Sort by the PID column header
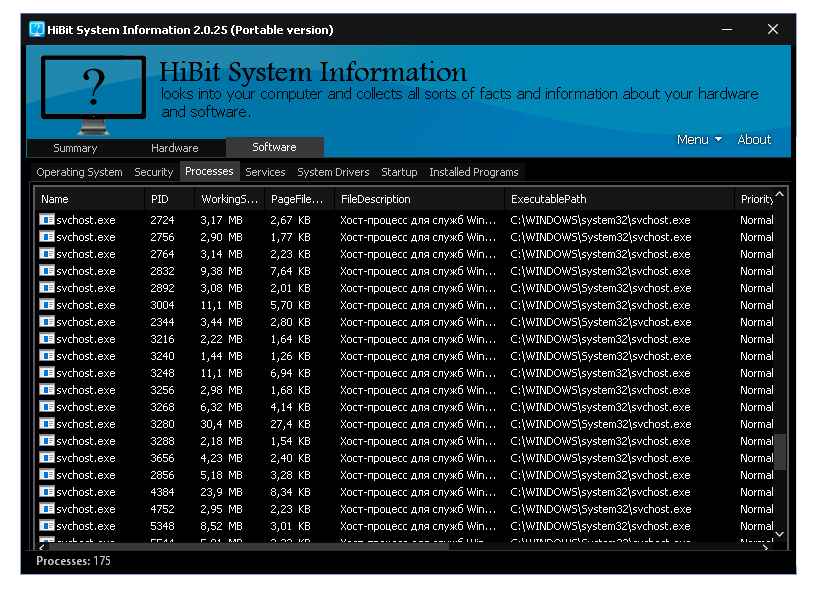This screenshot has width=814, height=591. click(x=170, y=199)
